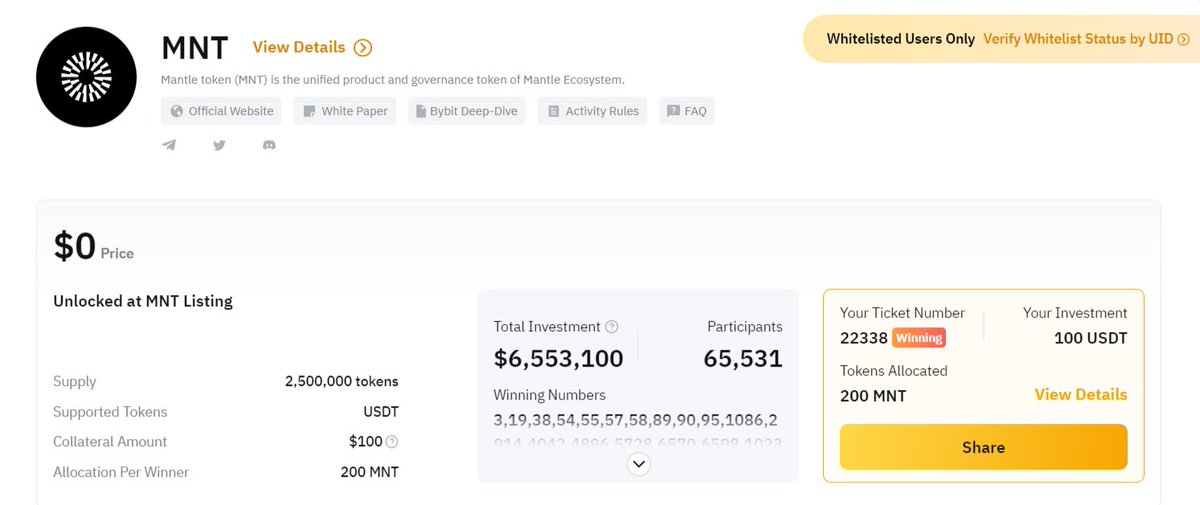Click the Supply row label
Viewport: 1200px width, 505px height.
click(x=75, y=381)
